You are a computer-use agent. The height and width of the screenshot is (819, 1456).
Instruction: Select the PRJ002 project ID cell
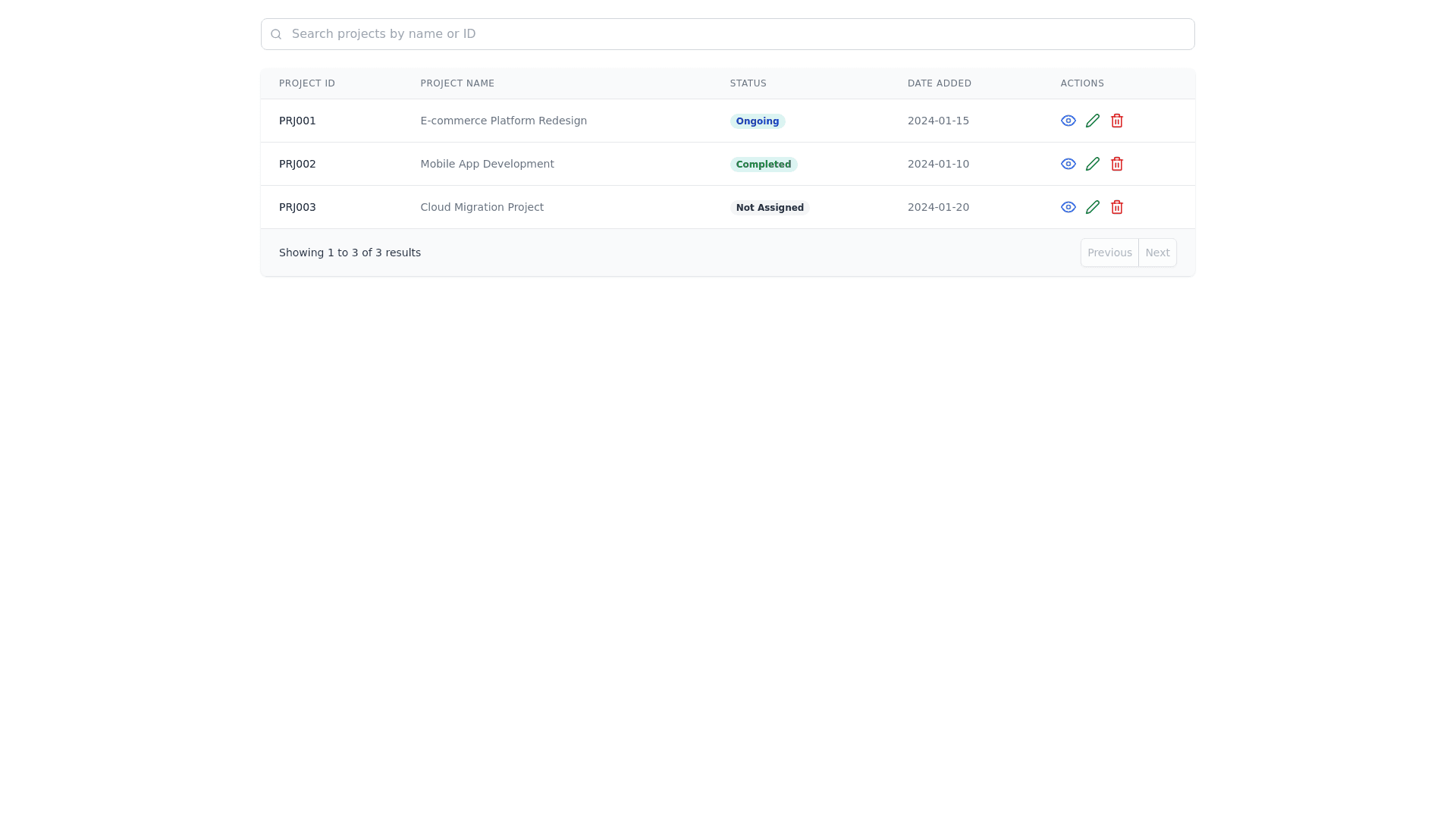coord(297,164)
